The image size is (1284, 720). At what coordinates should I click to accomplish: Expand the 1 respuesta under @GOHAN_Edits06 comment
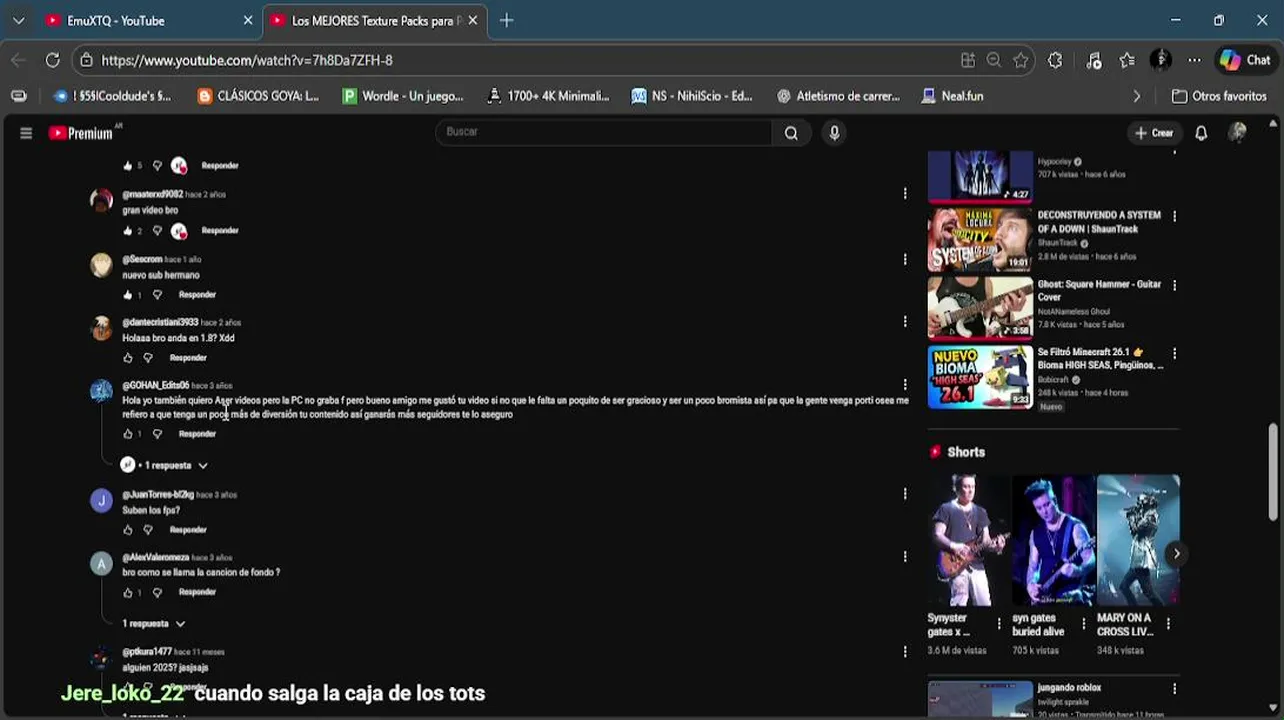click(164, 465)
